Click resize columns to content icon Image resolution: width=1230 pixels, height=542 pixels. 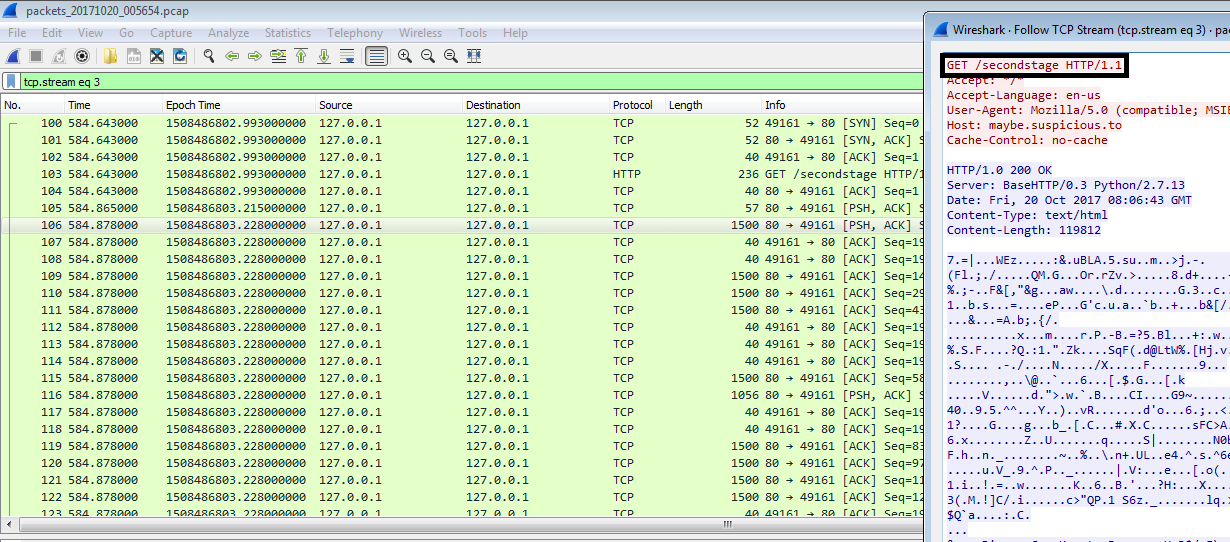pyautogui.click(x=474, y=56)
